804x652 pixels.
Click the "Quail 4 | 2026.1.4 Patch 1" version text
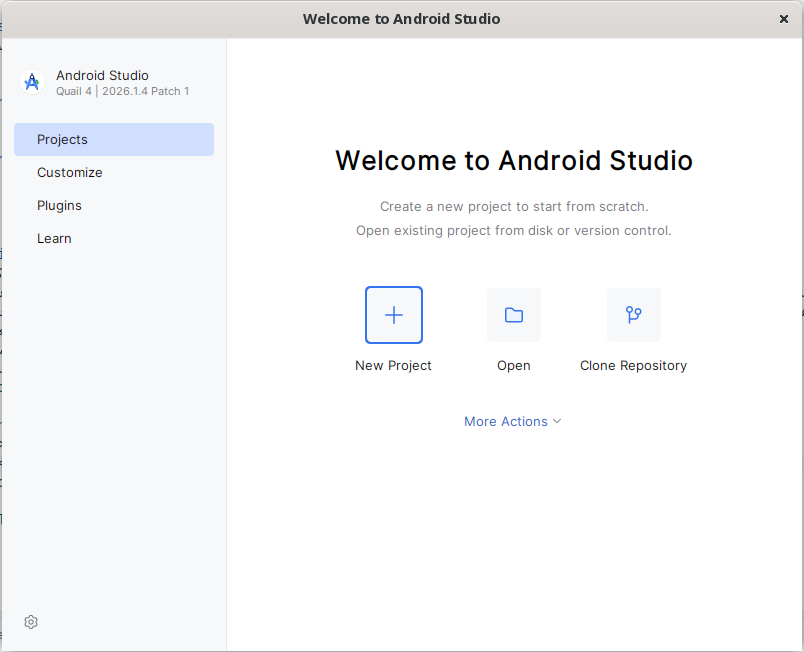click(123, 91)
